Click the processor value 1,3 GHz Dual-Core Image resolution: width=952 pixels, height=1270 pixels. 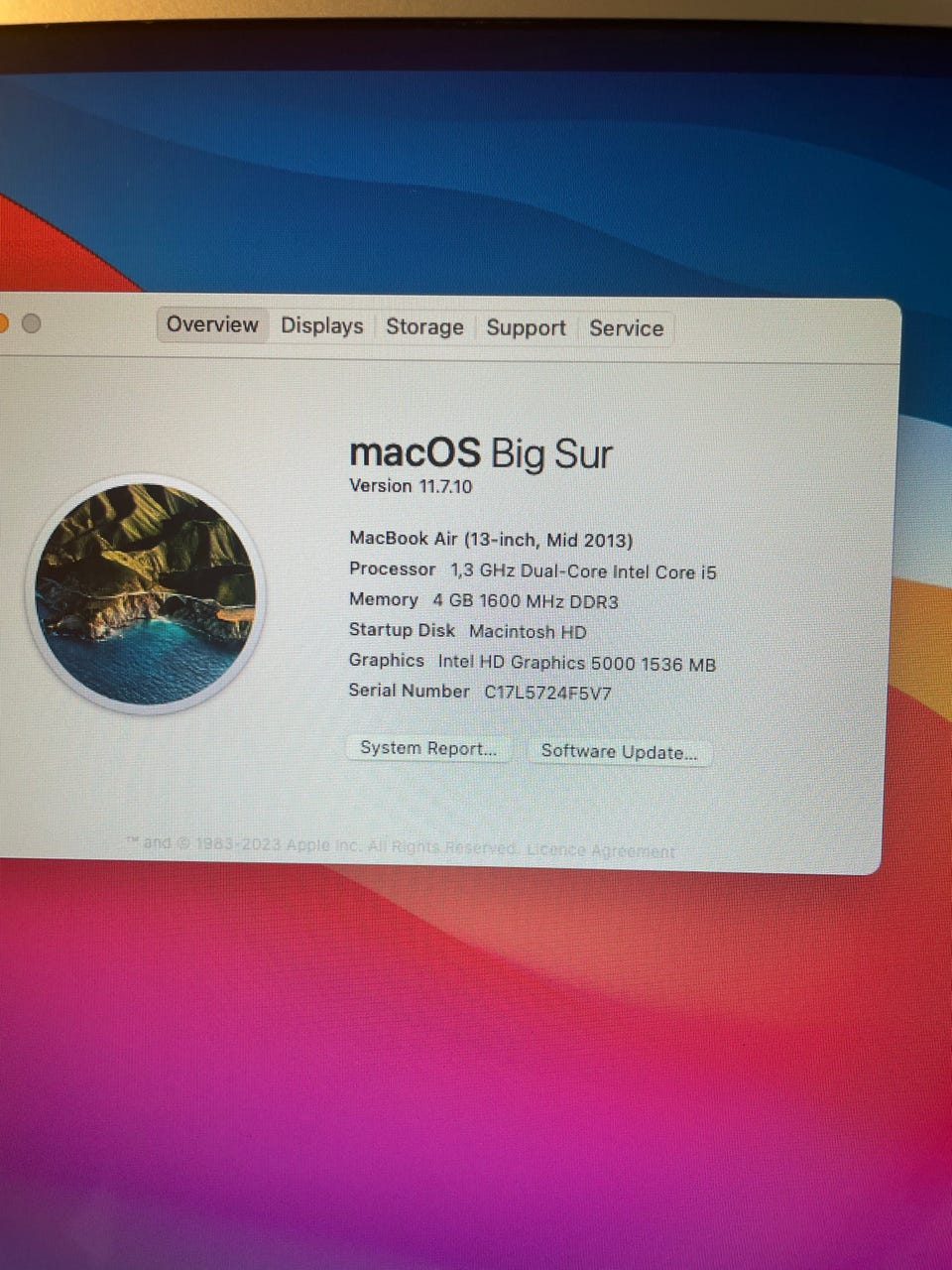tap(583, 571)
